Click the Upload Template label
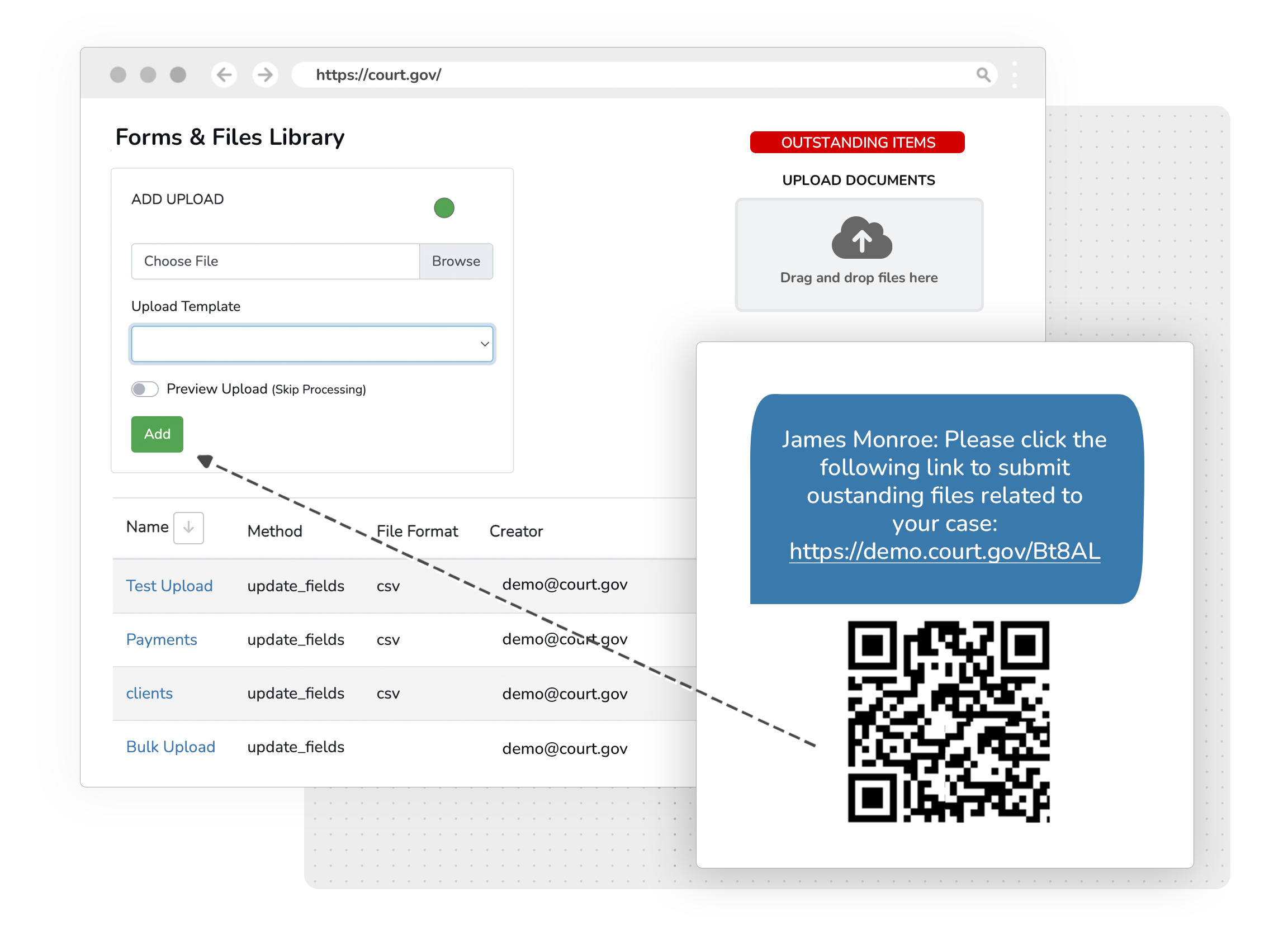 pyautogui.click(x=186, y=306)
